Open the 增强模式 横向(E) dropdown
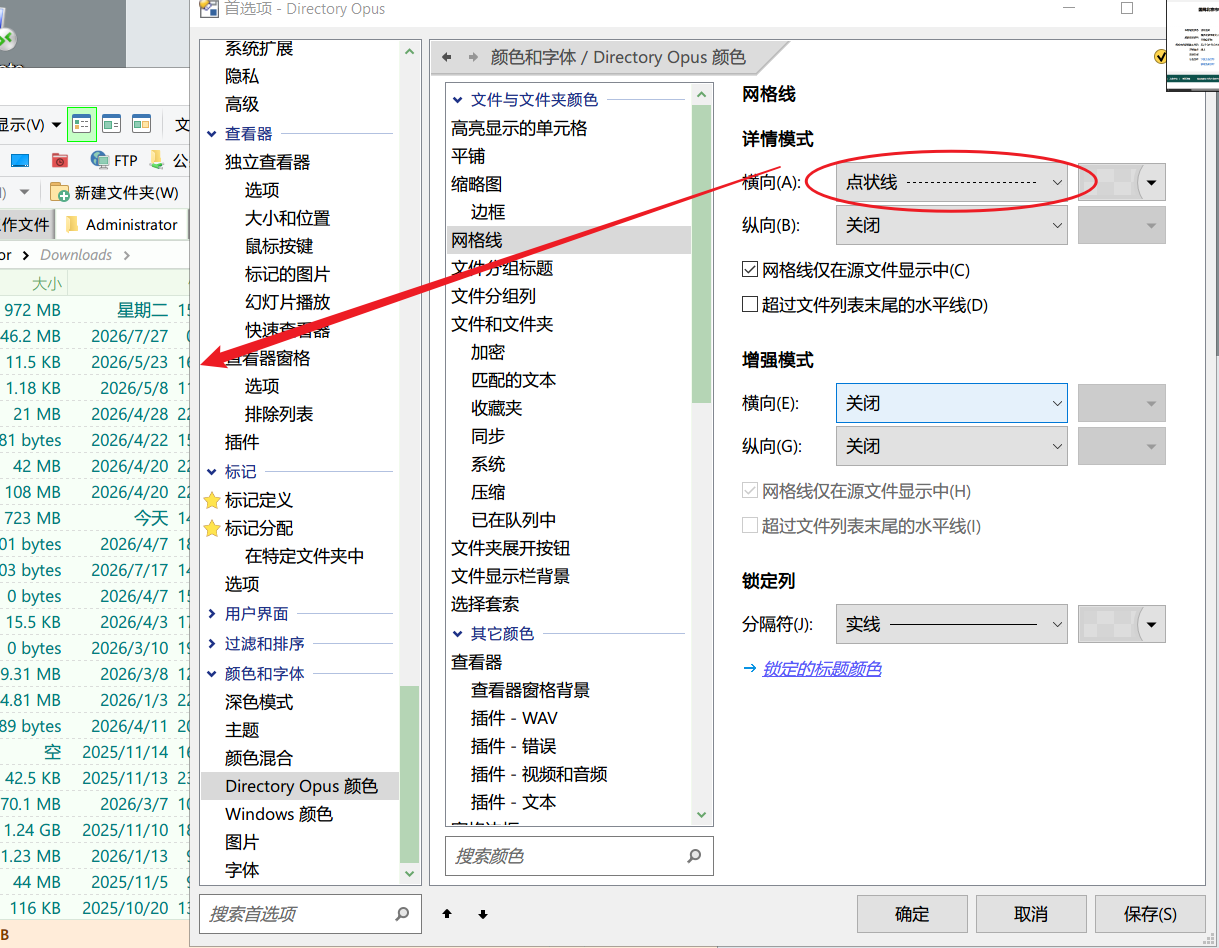 (952, 404)
